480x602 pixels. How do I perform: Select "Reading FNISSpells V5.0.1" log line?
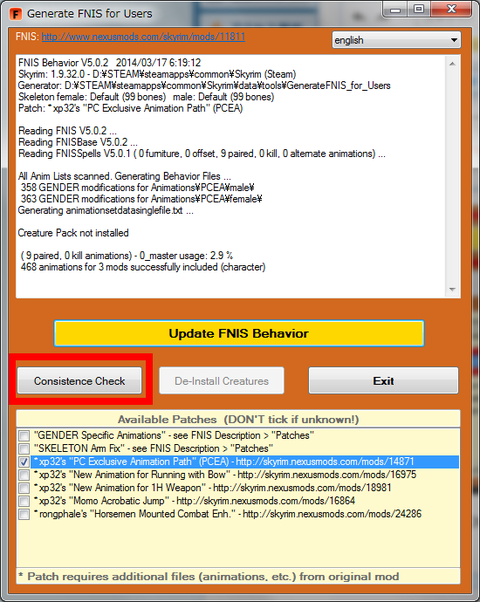(202, 154)
